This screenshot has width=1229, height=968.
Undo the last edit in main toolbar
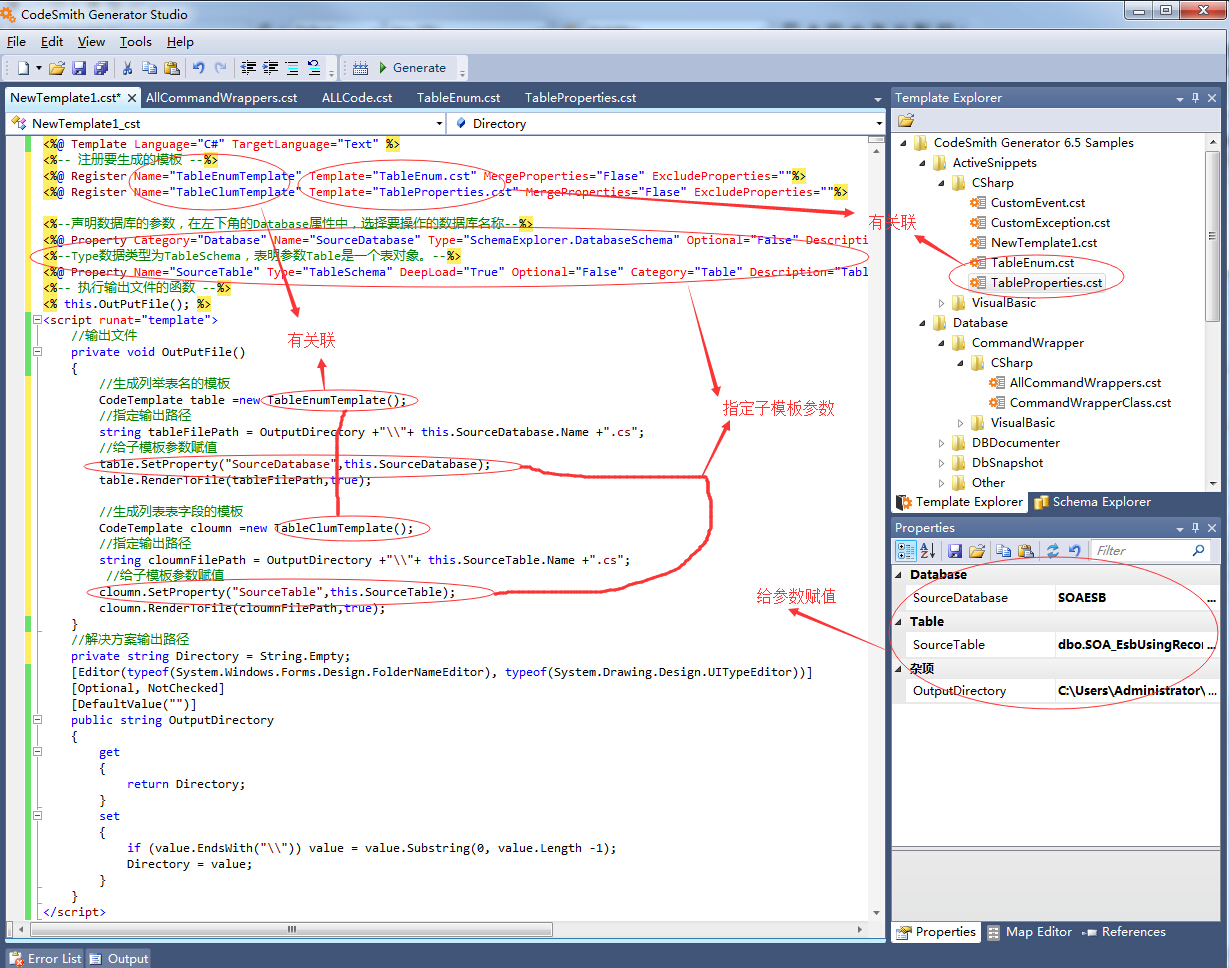coord(199,68)
